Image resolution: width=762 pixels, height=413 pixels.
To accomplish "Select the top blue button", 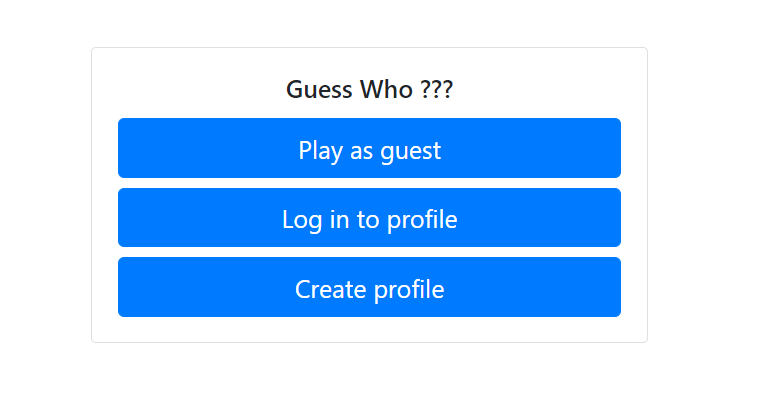I will 369,148.
